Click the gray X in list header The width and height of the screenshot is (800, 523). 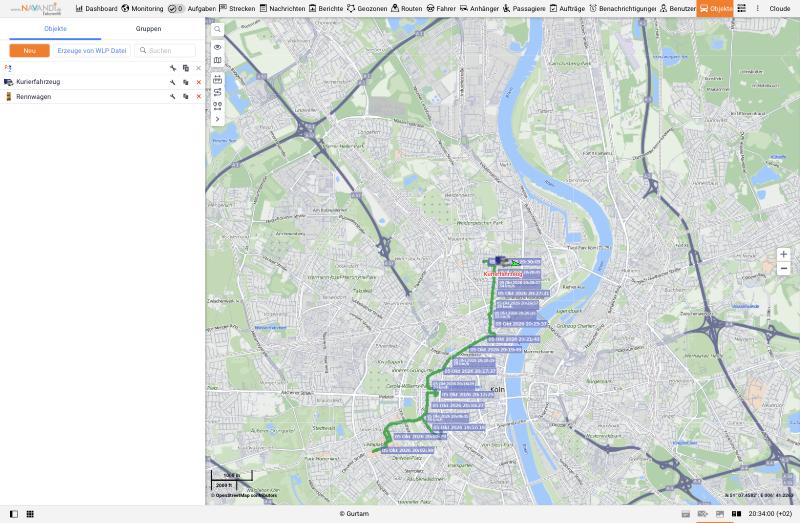tap(198, 68)
